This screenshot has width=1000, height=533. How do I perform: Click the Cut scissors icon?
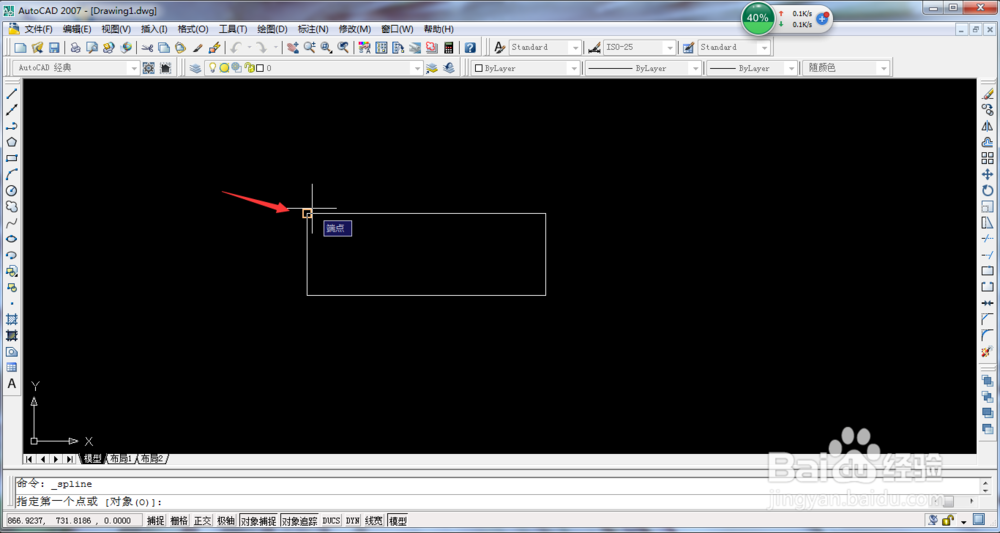[147, 47]
